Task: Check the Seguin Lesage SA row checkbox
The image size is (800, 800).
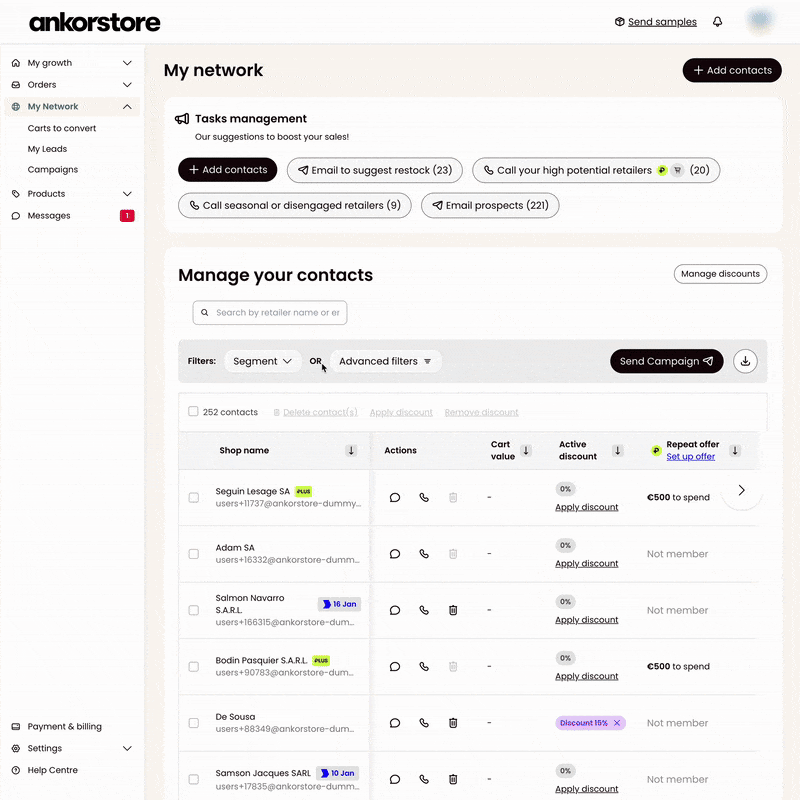Action: [x=194, y=497]
